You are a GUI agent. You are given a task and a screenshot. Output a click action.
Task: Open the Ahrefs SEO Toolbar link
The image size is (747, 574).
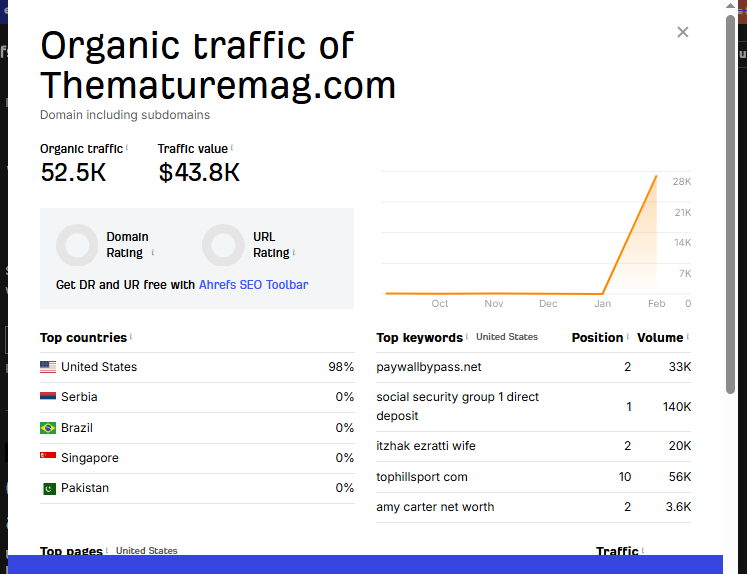coord(253,285)
